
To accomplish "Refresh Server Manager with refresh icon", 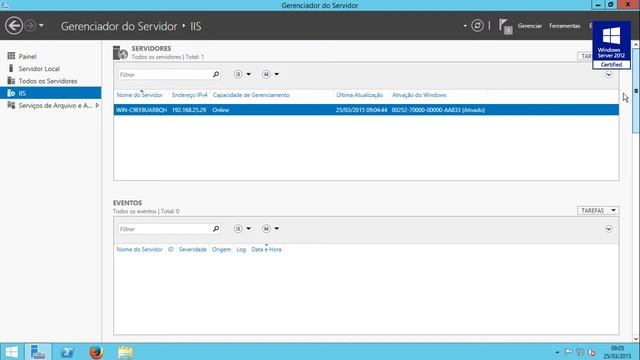I will click(477, 26).
